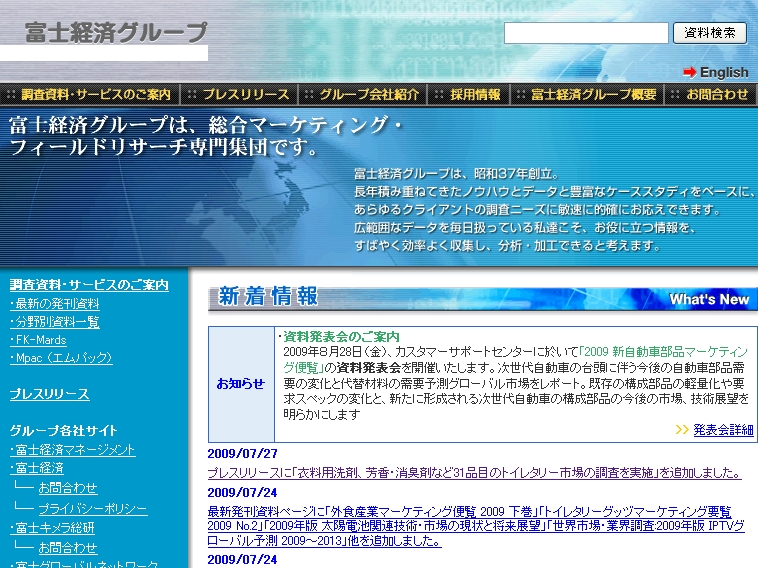Open 採用情報 nav item

pyautogui.click(x=475, y=94)
